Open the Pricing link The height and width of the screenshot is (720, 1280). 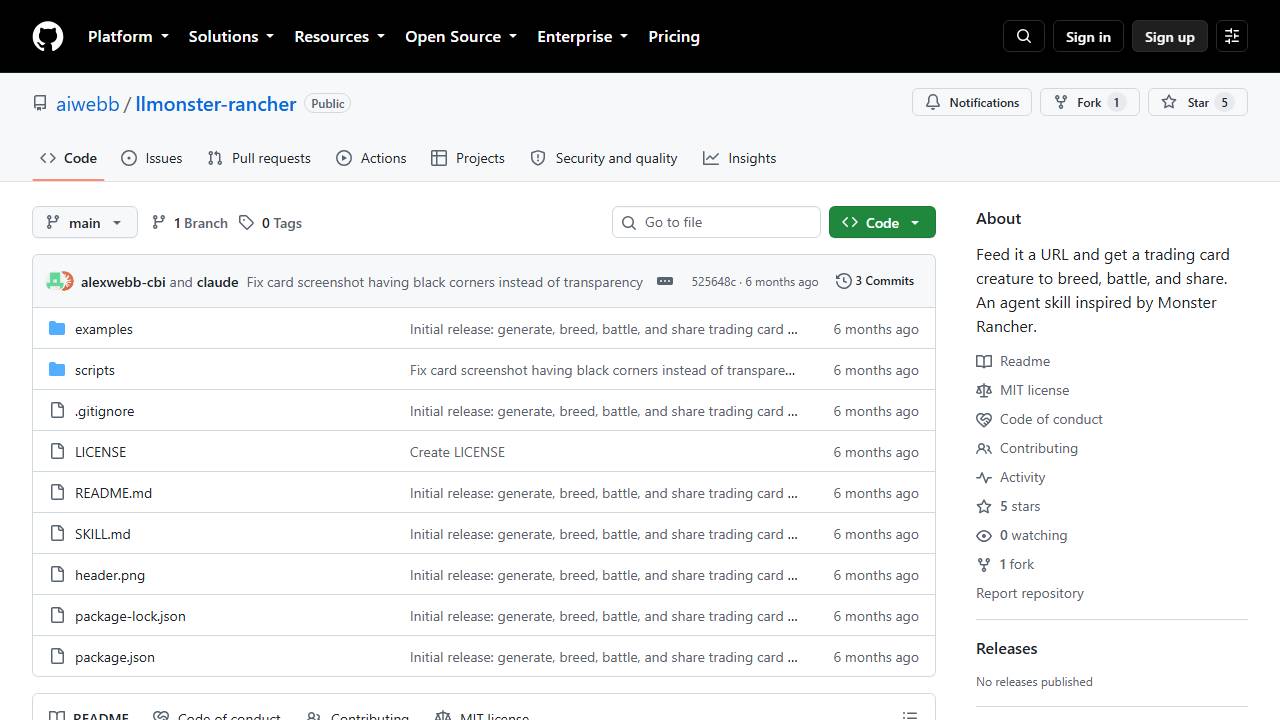(x=674, y=36)
